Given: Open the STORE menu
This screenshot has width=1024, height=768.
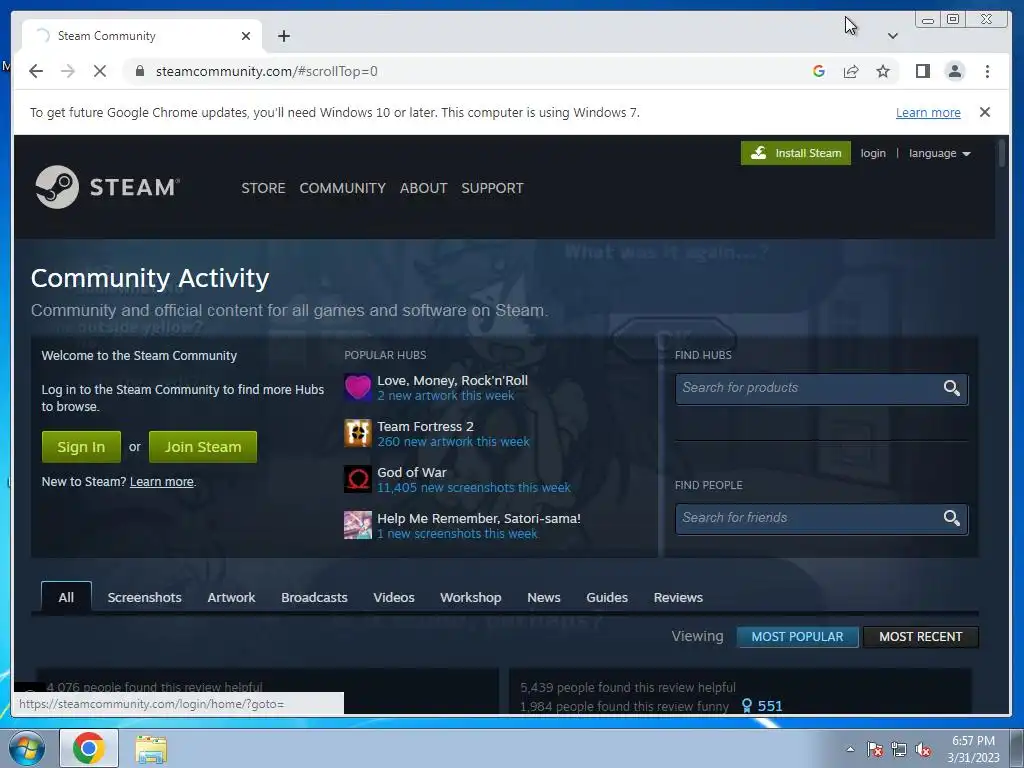Looking at the screenshot, I should tap(263, 188).
